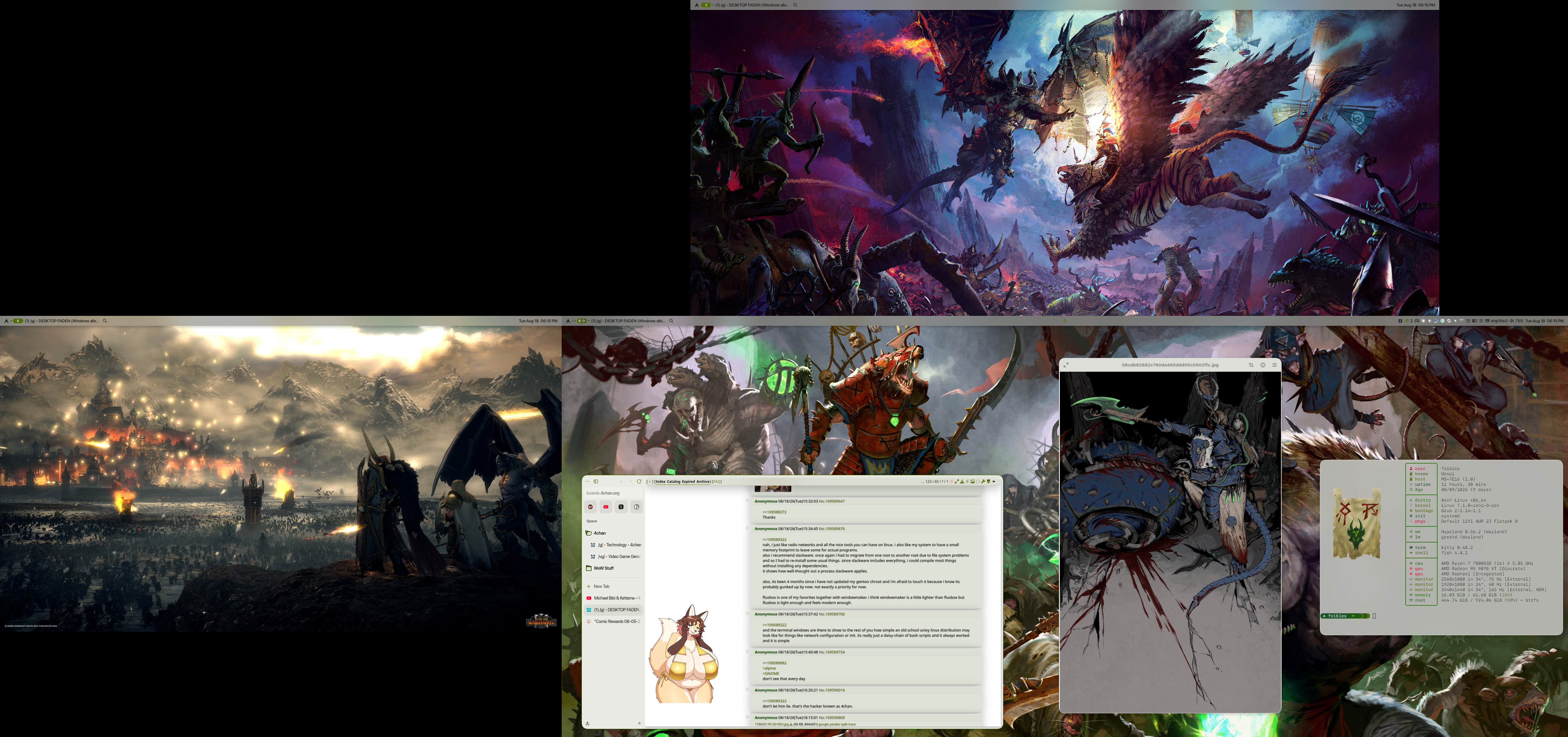Collapse the post No.109589700
Viewport: 1568px width, 737px height.
(x=747, y=614)
